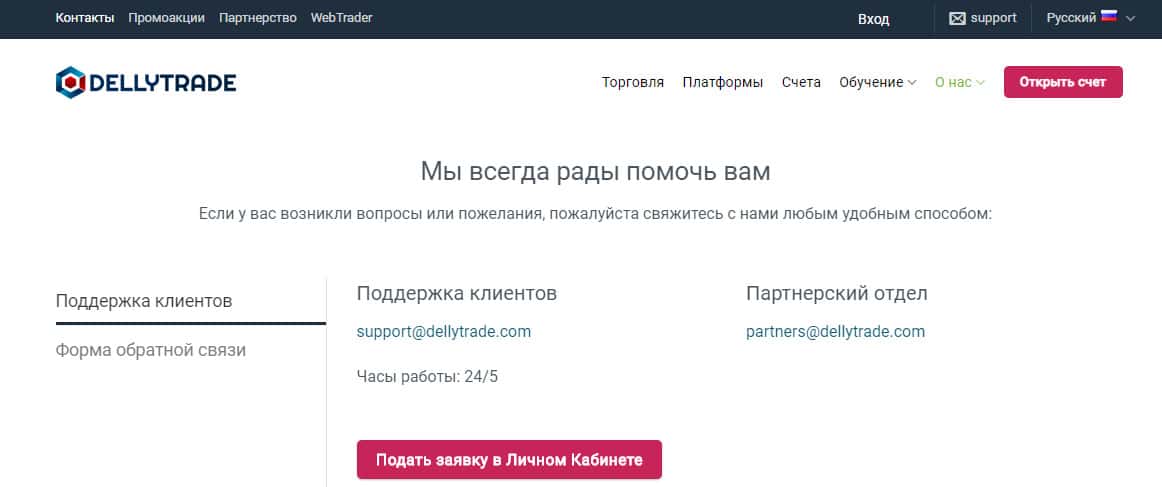Viewport: 1162px width, 487px height.
Task: Open the Контакты top link
Action: tap(84, 17)
